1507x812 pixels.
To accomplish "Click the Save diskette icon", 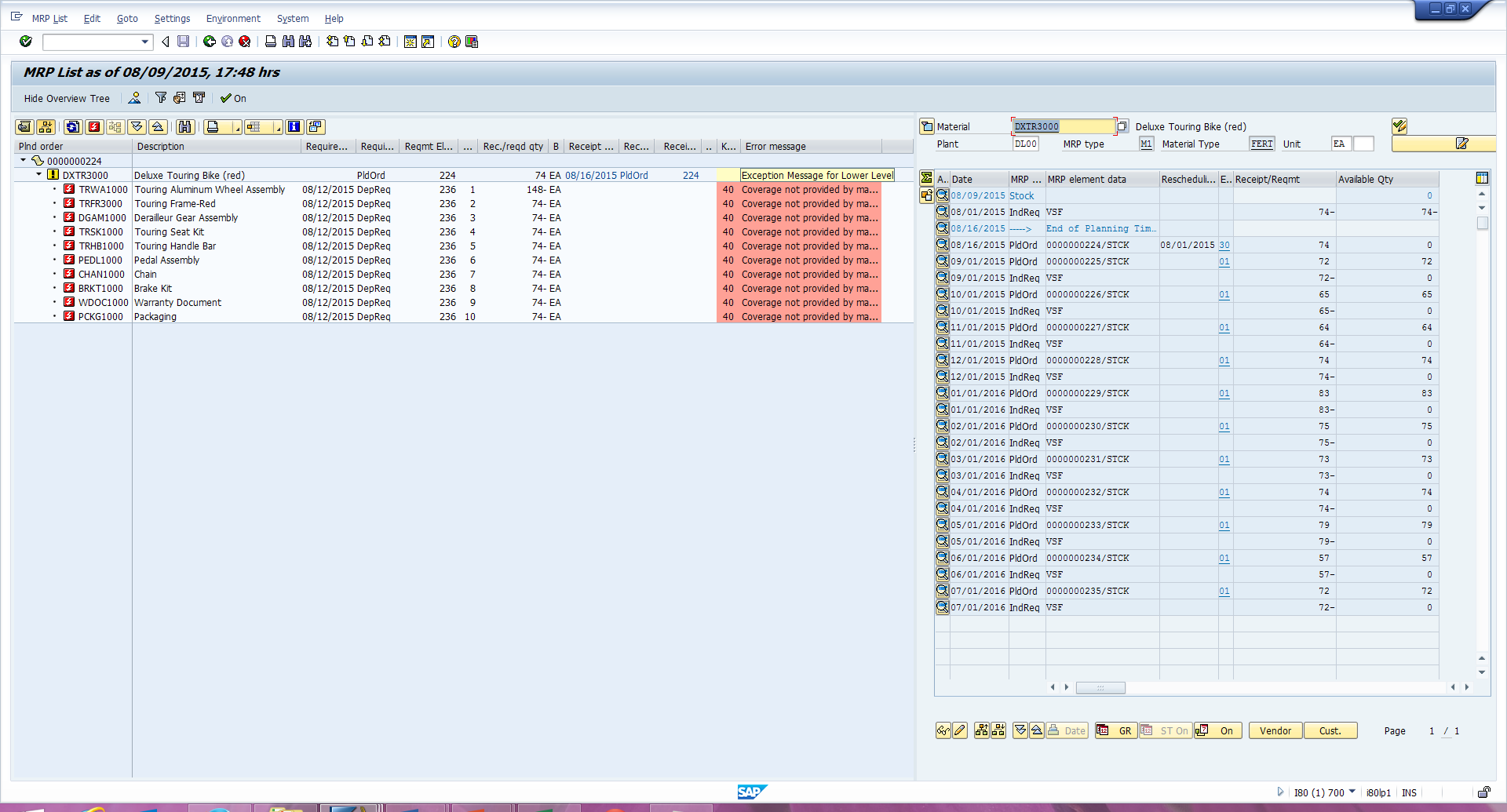I will [183, 42].
